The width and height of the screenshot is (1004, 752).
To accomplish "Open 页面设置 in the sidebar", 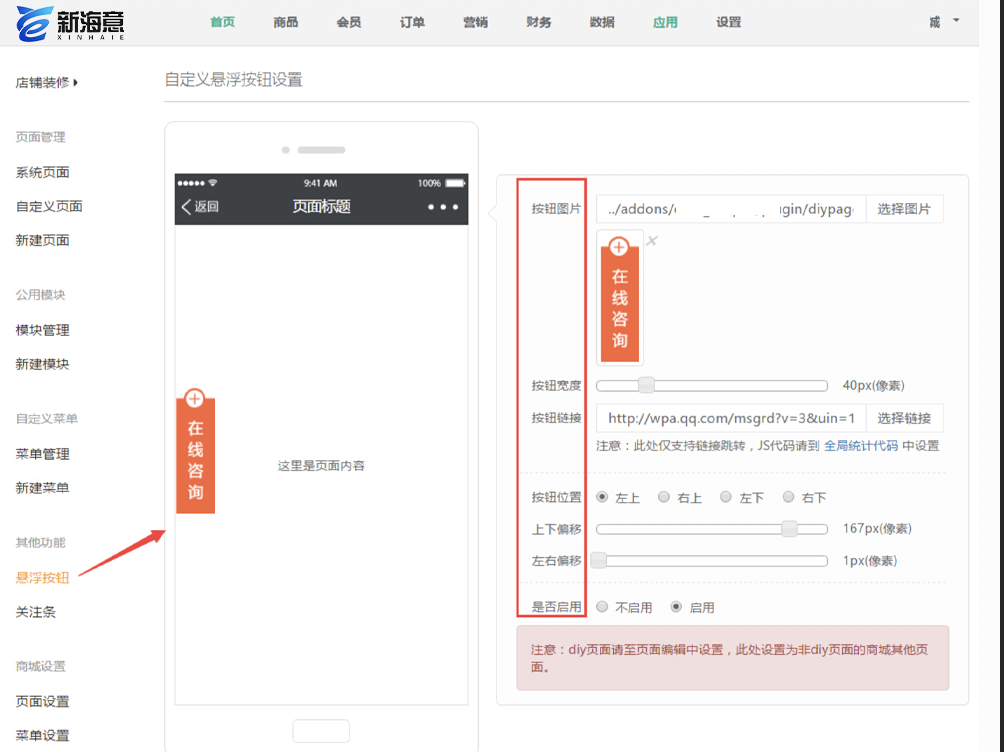I will pyautogui.click(x=42, y=701).
